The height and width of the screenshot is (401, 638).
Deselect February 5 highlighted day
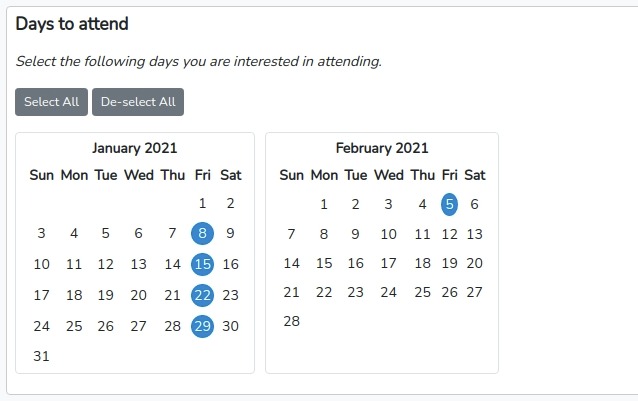(449, 204)
